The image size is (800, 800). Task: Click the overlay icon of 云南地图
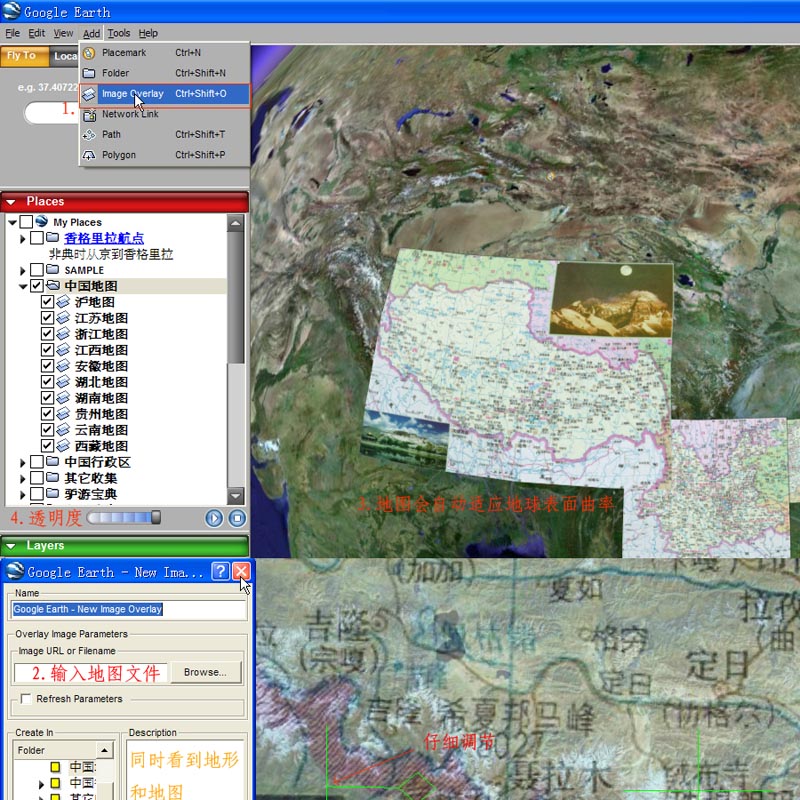coord(63,430)
